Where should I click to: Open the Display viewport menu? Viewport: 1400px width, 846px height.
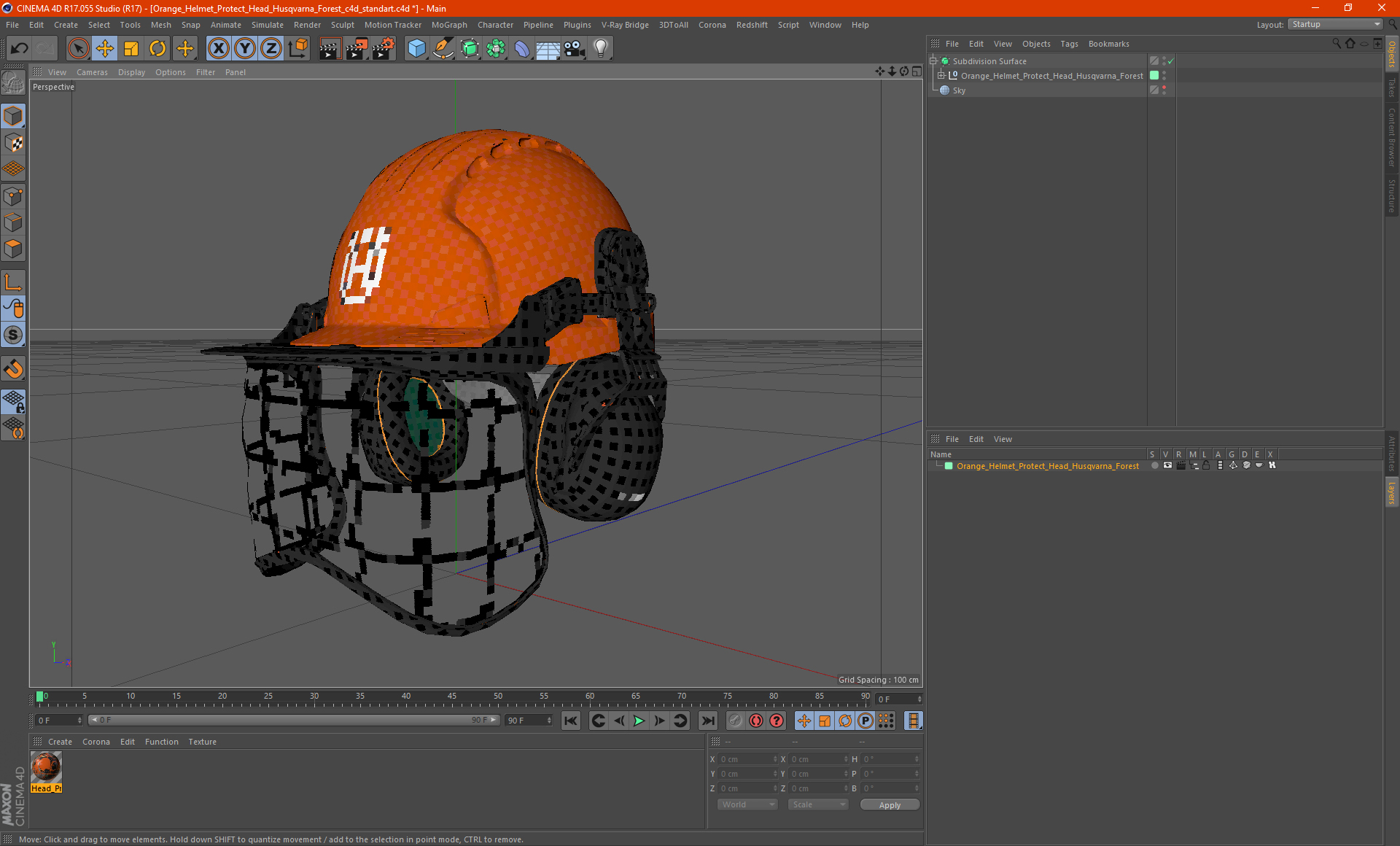point(131,72)
